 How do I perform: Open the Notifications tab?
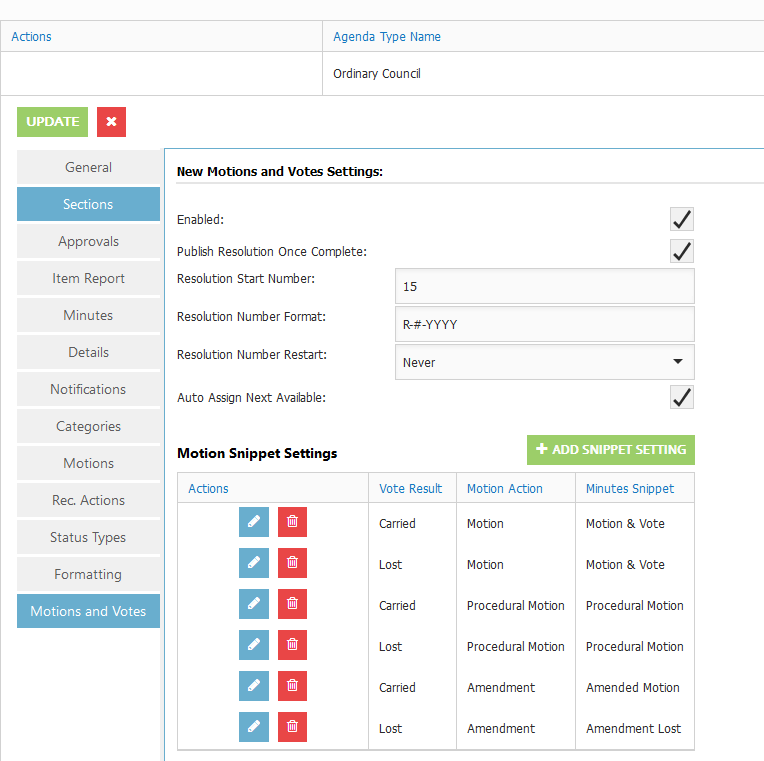pos(88,390)
